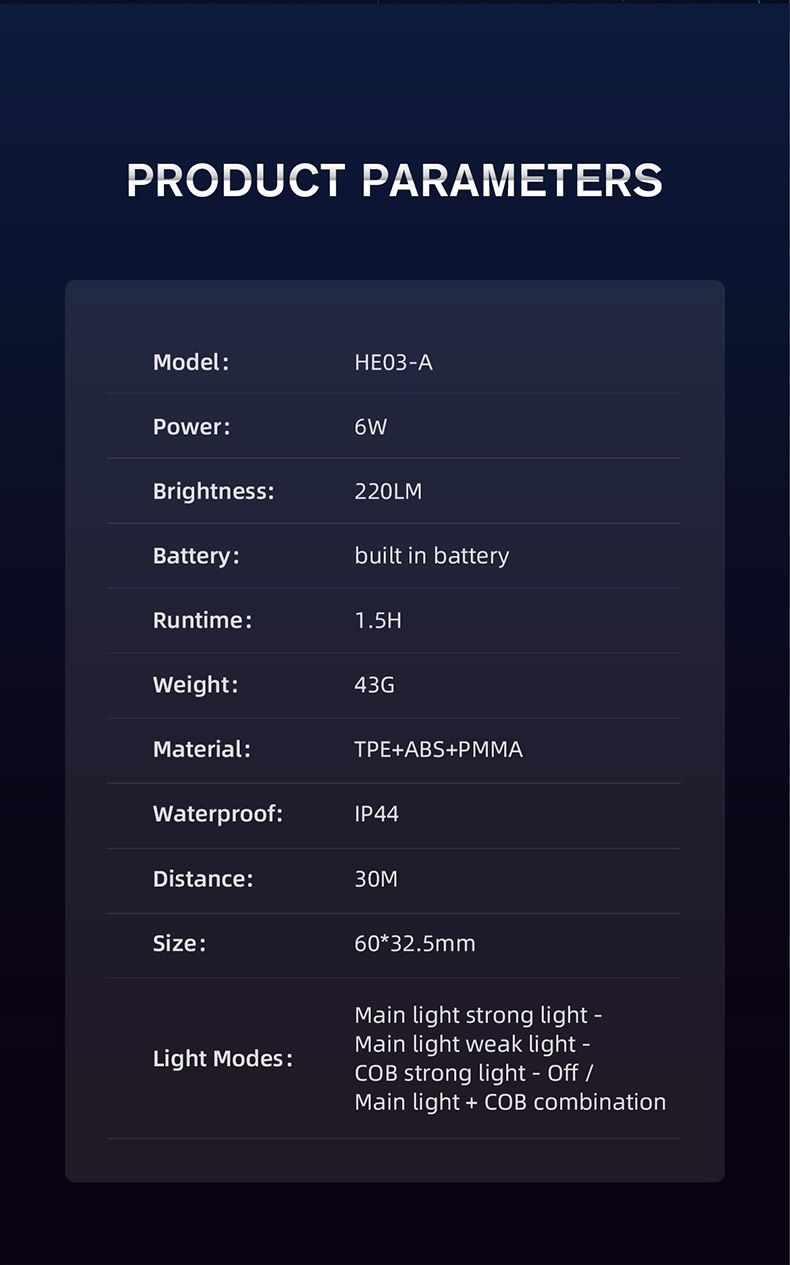790x1265 pixels.
Task: Select the Waterproof label
Action: [x=218, y=814]
